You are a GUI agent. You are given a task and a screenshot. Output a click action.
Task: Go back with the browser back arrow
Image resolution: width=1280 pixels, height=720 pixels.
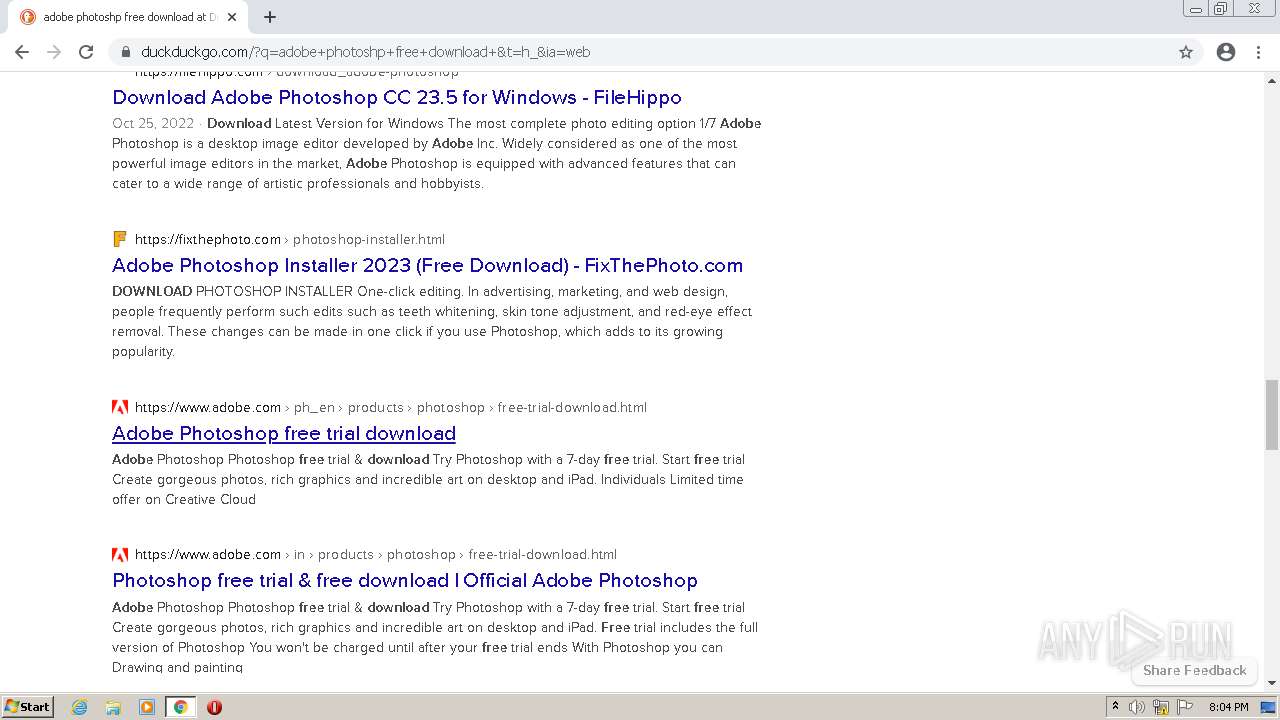(22, 52)
